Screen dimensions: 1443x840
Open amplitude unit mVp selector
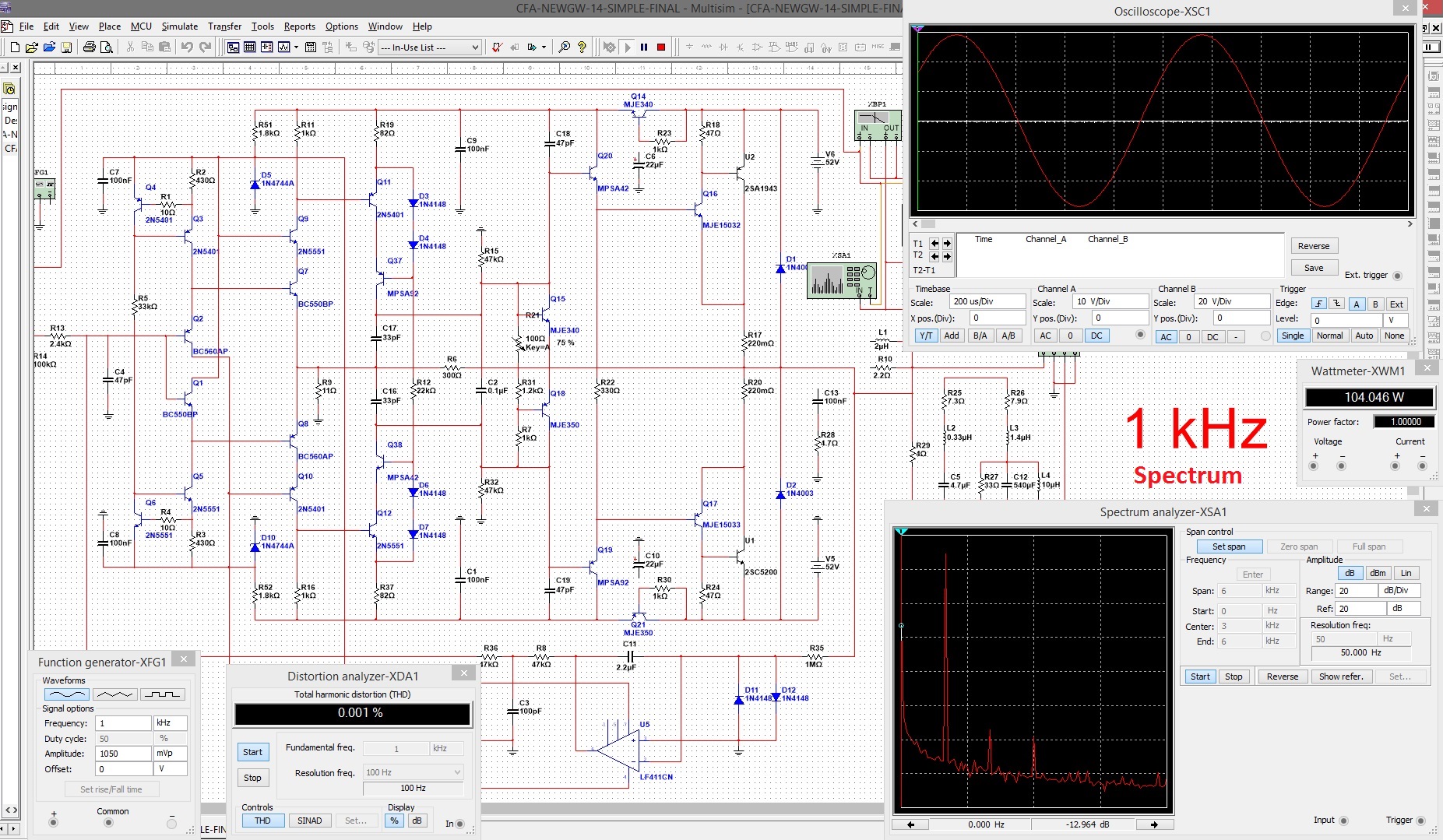[171, 754]
